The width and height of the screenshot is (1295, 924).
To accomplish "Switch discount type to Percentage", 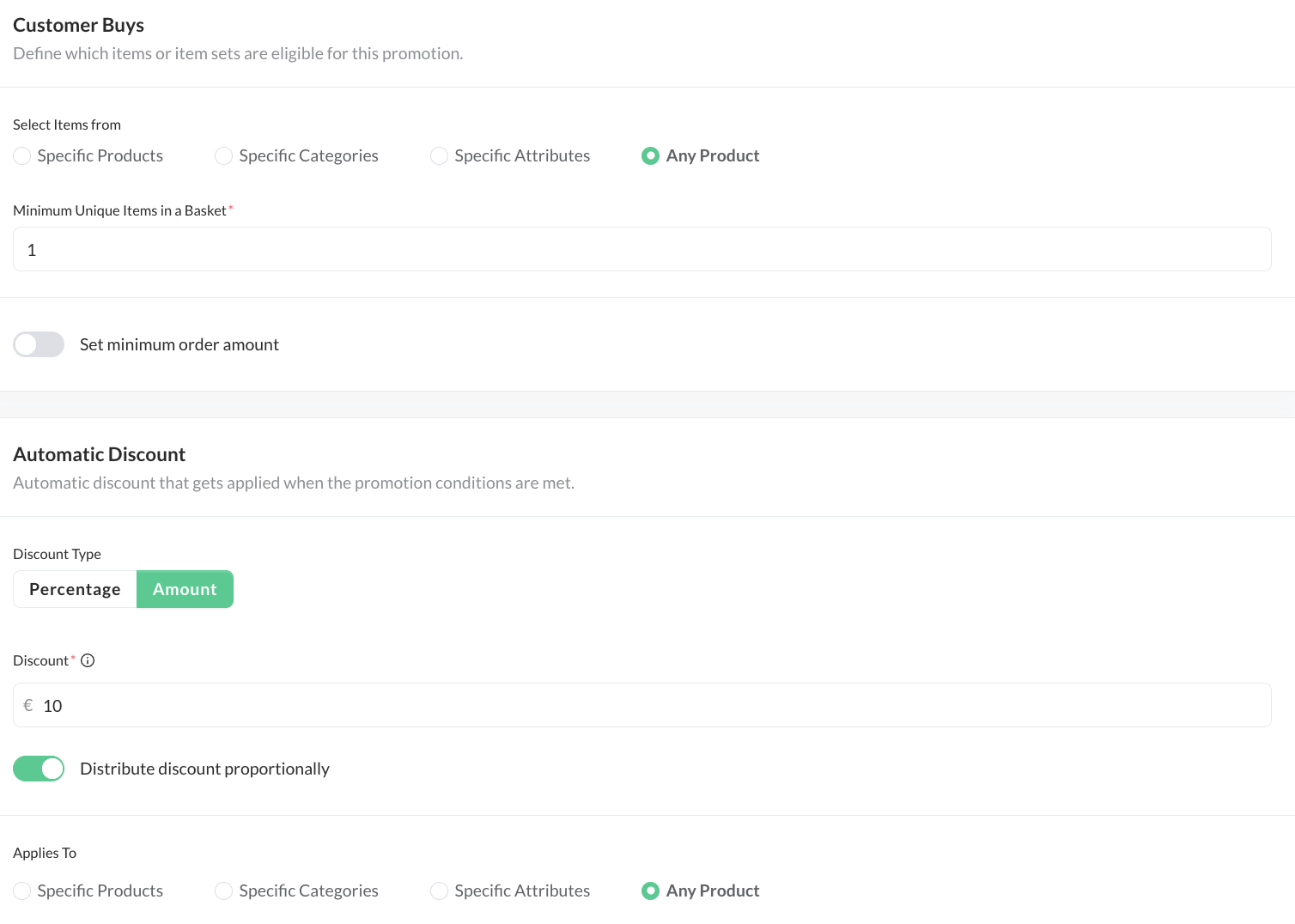I will 75,589.
